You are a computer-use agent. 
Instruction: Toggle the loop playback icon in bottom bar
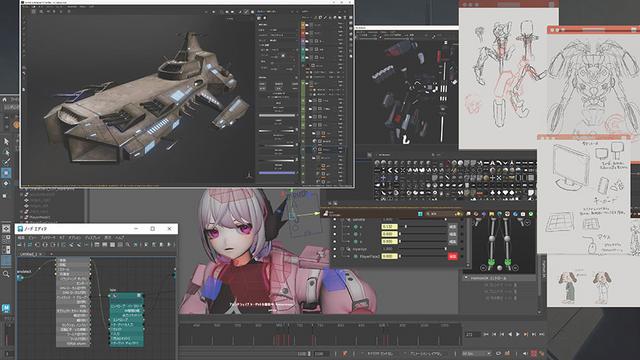(498, 353)
